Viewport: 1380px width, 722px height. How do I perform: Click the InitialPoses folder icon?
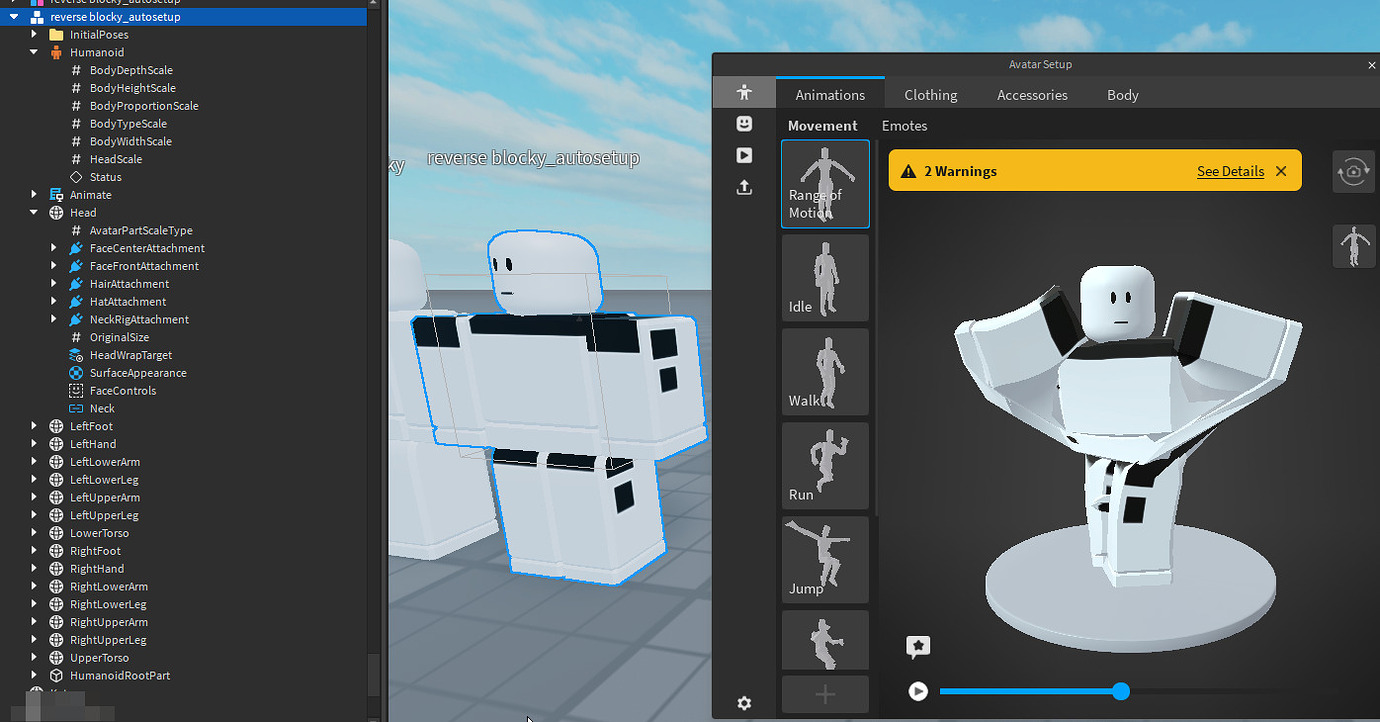[56, 35]
